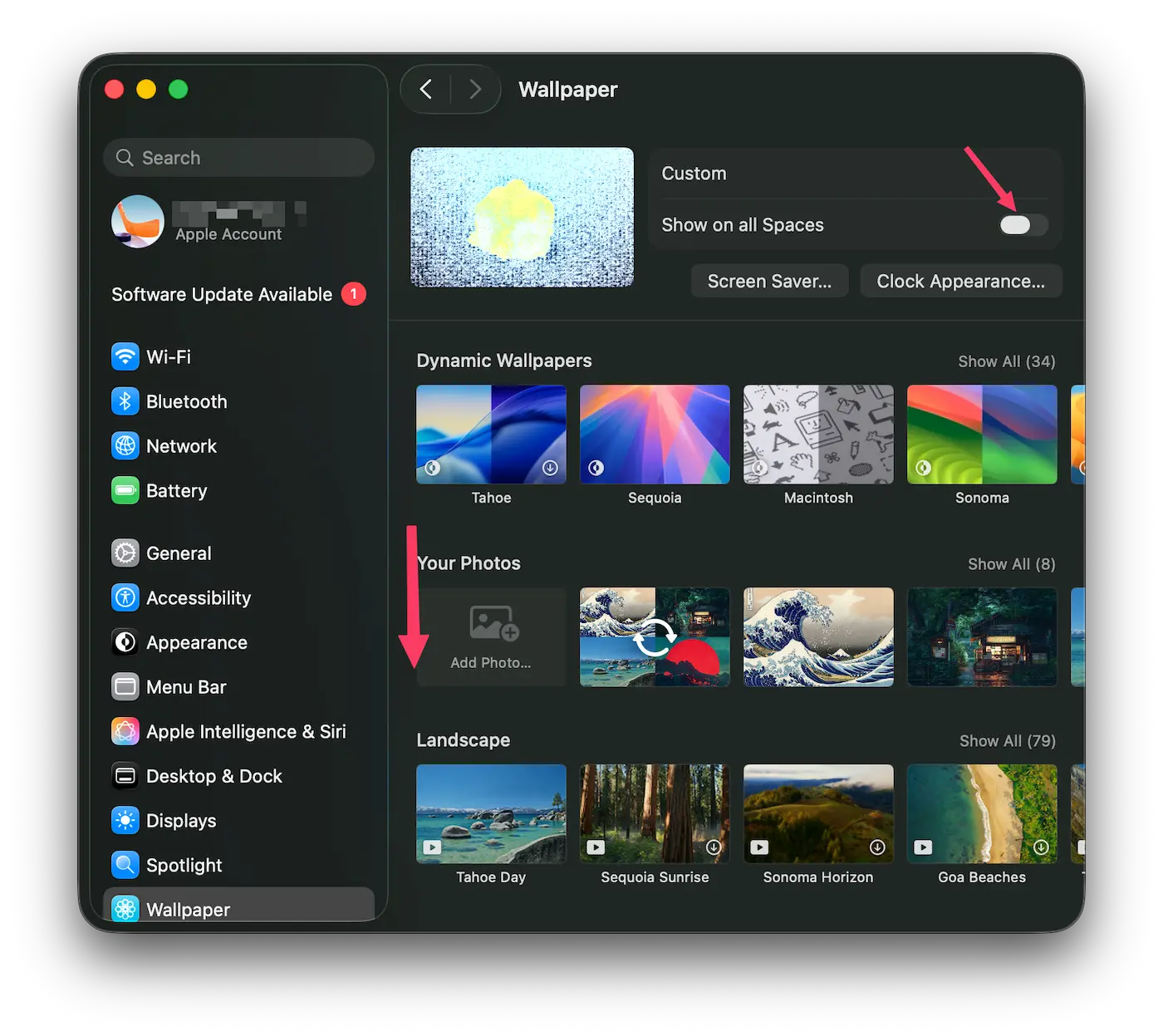
Task: Choose the Sonoma dynamic wallpaper thumbnail
Action: pyautogui.click(x=982, y=435)
